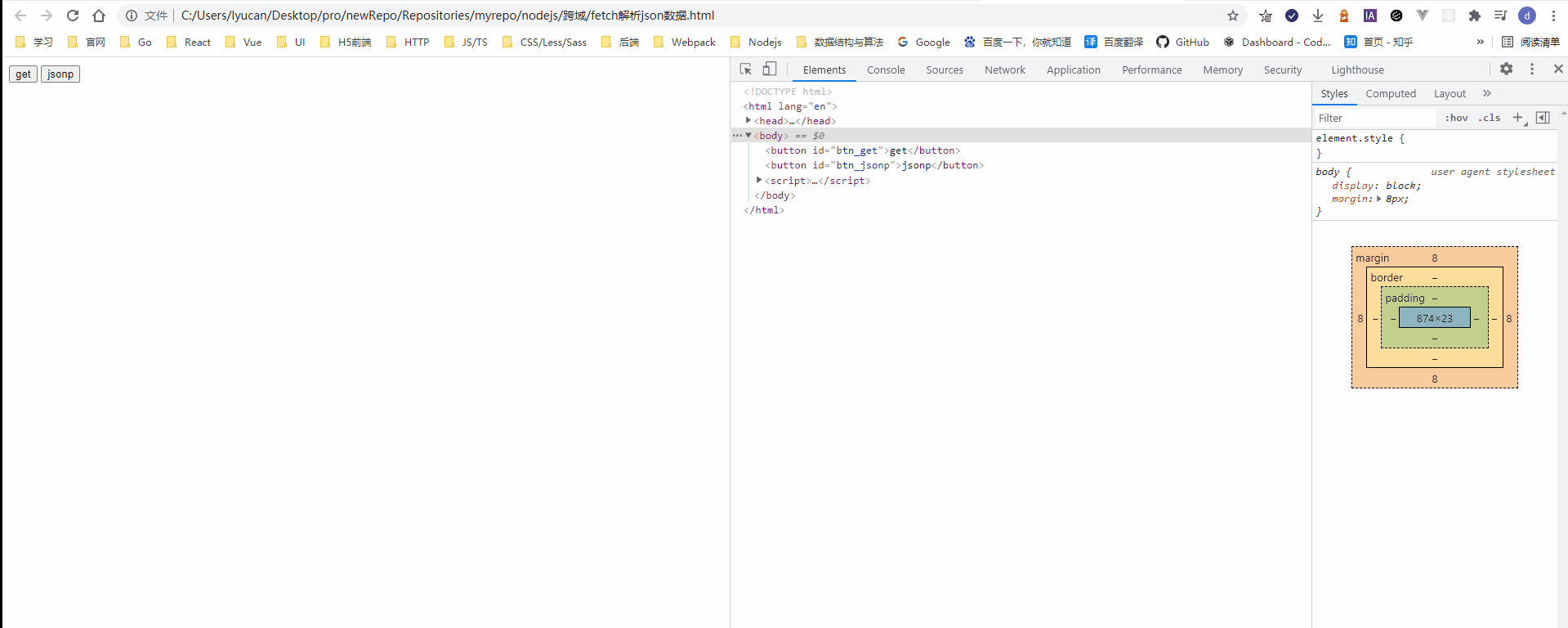Collapse the body element node
Screen dimensions: 1568x628
coord(748,135)
